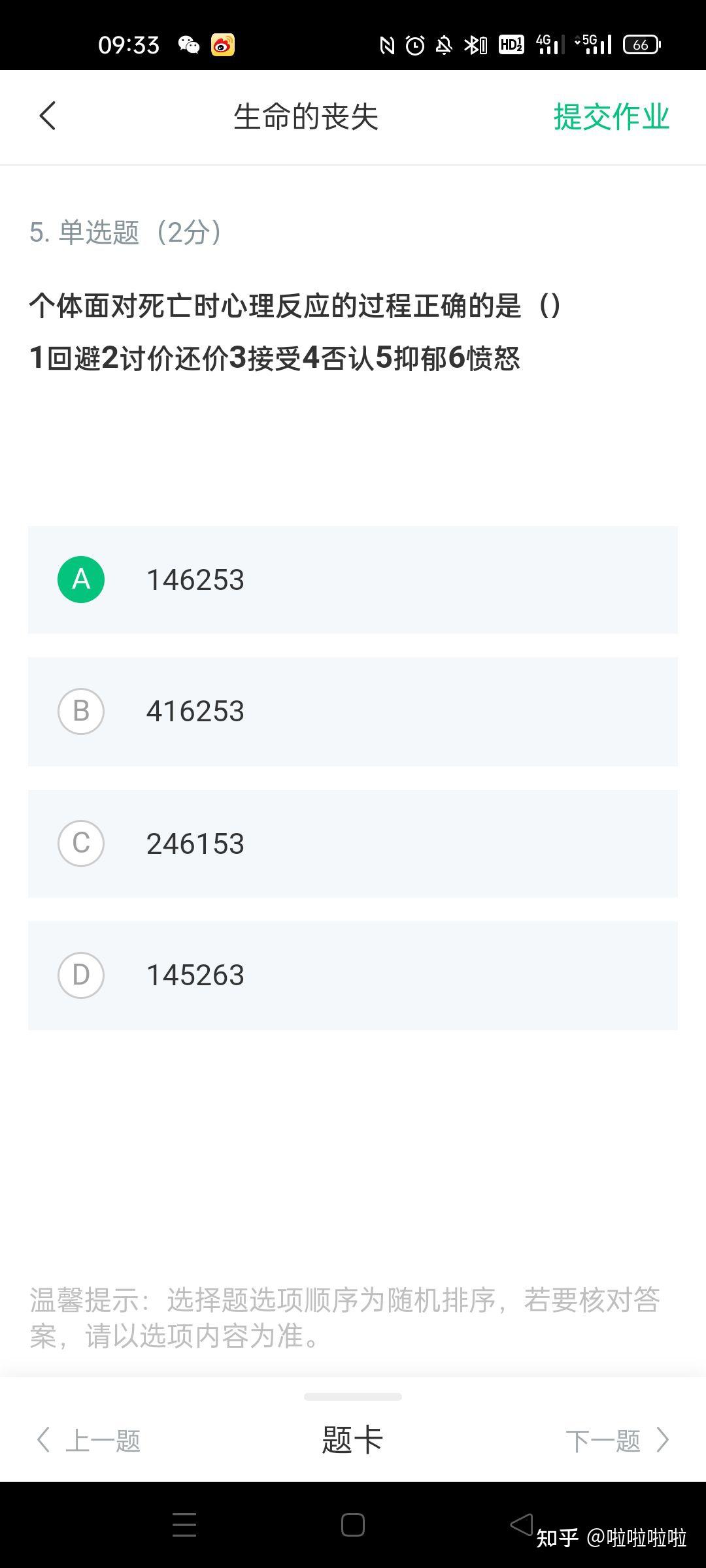Choose option D answer 145263
The width and height of the screenshot is (706, 1568).
click(x=195, y=975)
